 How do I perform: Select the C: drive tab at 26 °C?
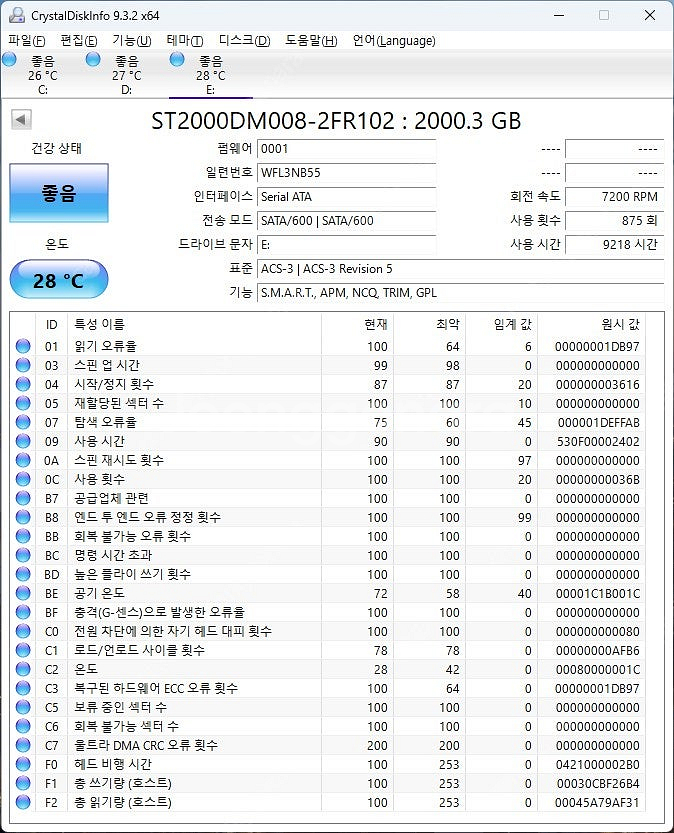point(42,74)
